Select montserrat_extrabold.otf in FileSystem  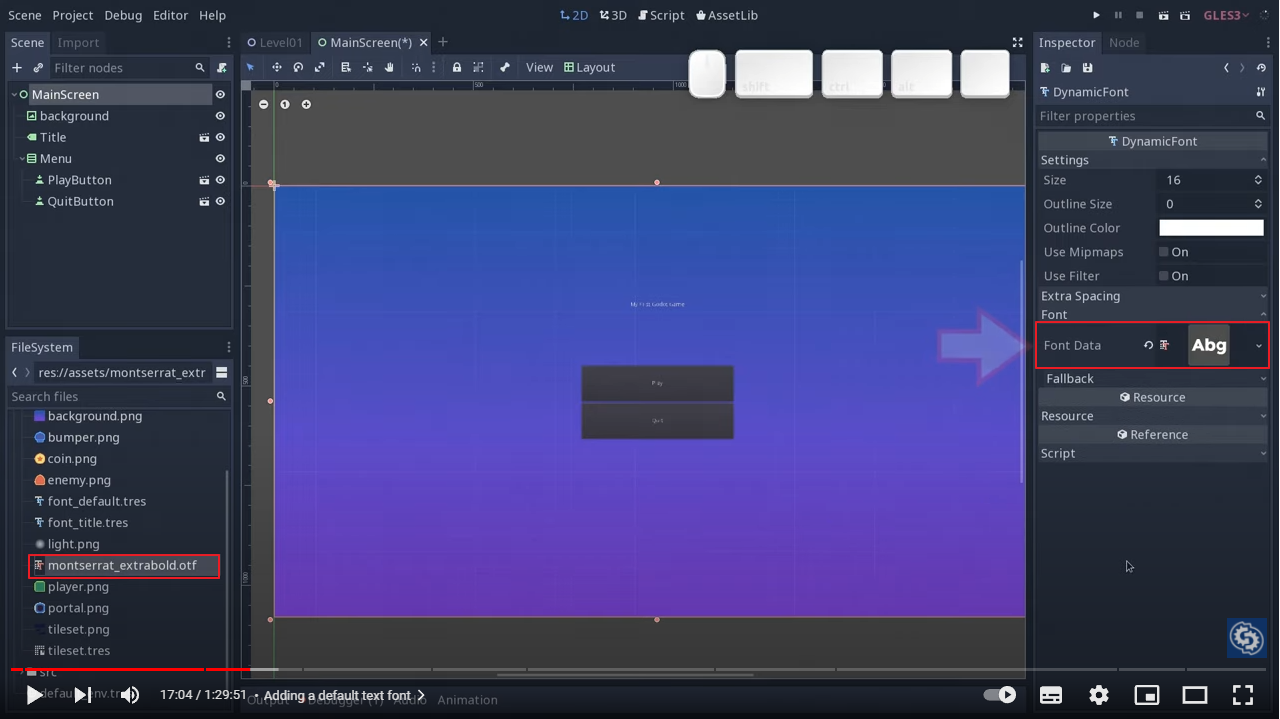click(x=124, y=565)
